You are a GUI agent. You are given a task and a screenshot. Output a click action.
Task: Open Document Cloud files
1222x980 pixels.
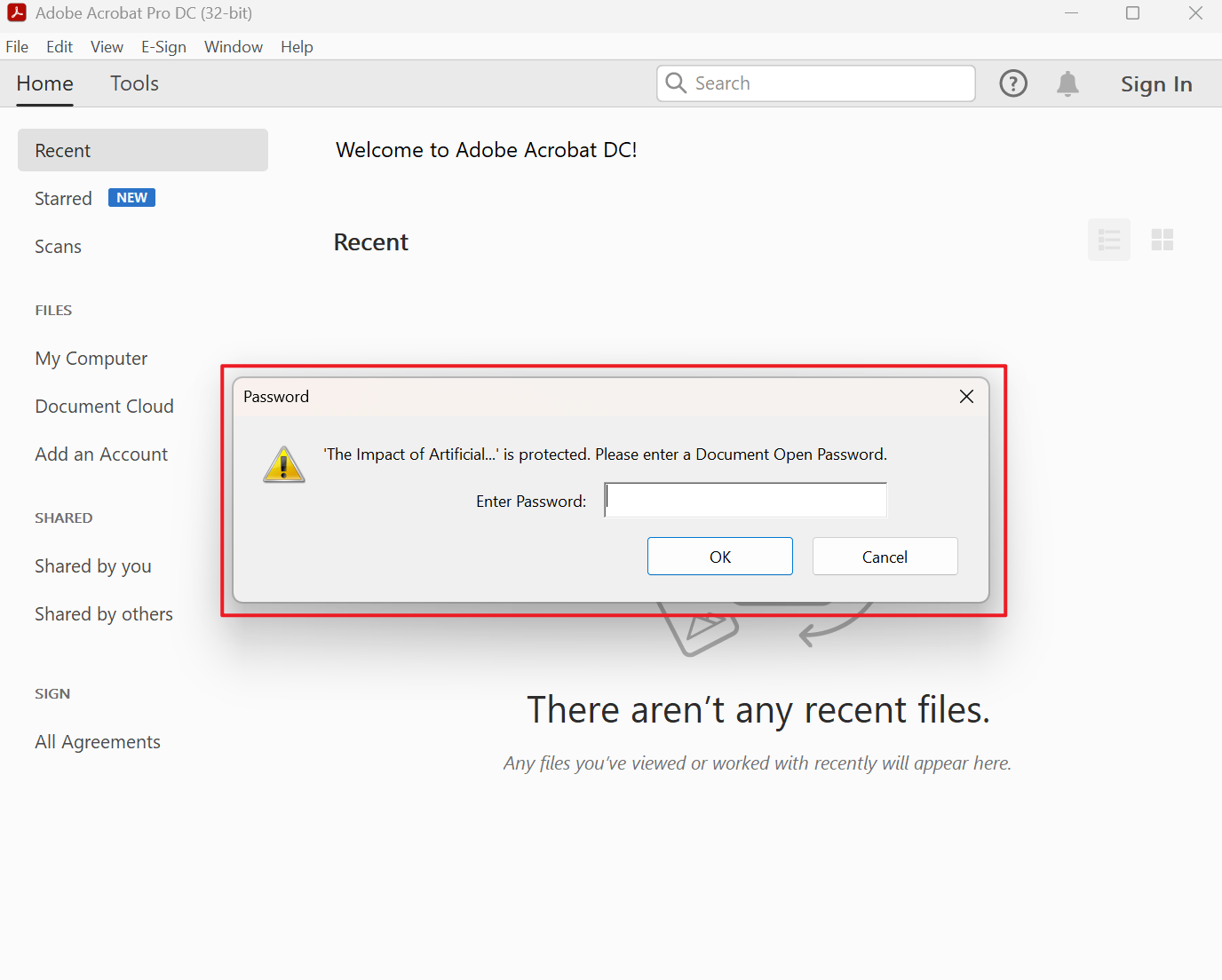[x=105, y=407]
